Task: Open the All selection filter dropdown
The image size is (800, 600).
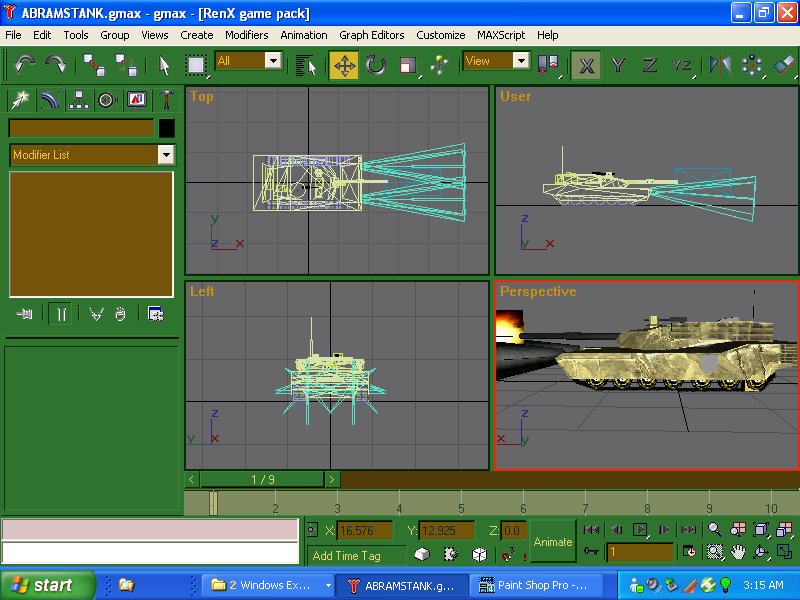Action: point(272,61)
